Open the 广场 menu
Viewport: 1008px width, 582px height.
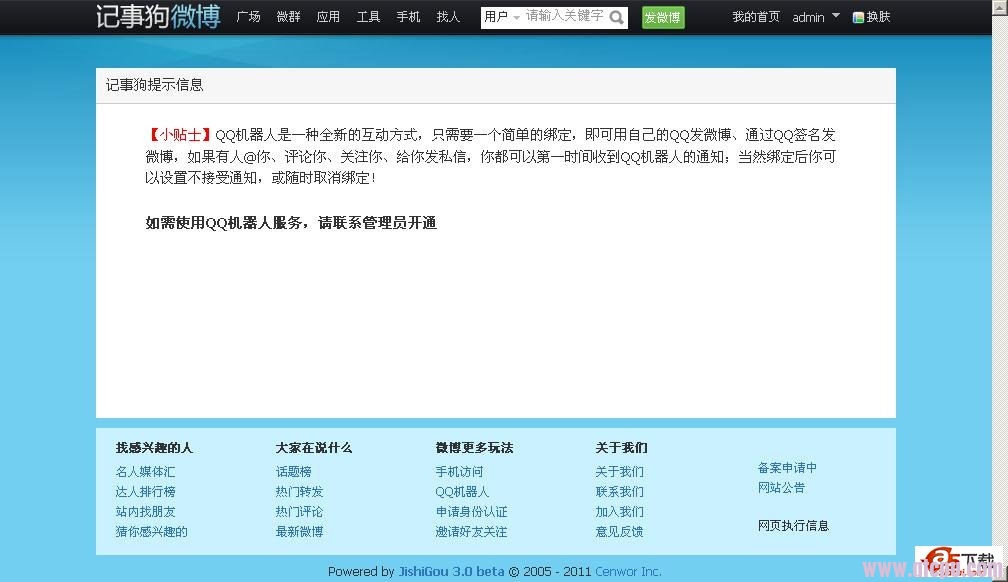tap(248, 17)
